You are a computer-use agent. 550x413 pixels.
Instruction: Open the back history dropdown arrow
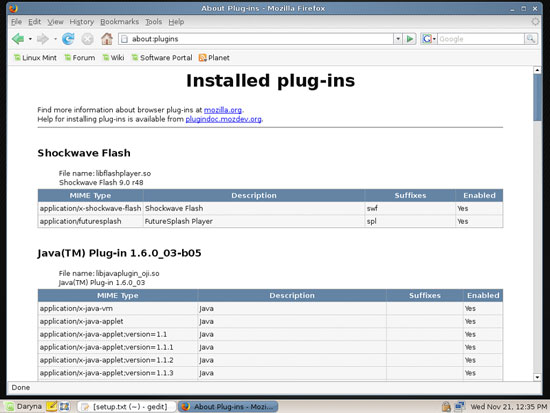(30, 39)
